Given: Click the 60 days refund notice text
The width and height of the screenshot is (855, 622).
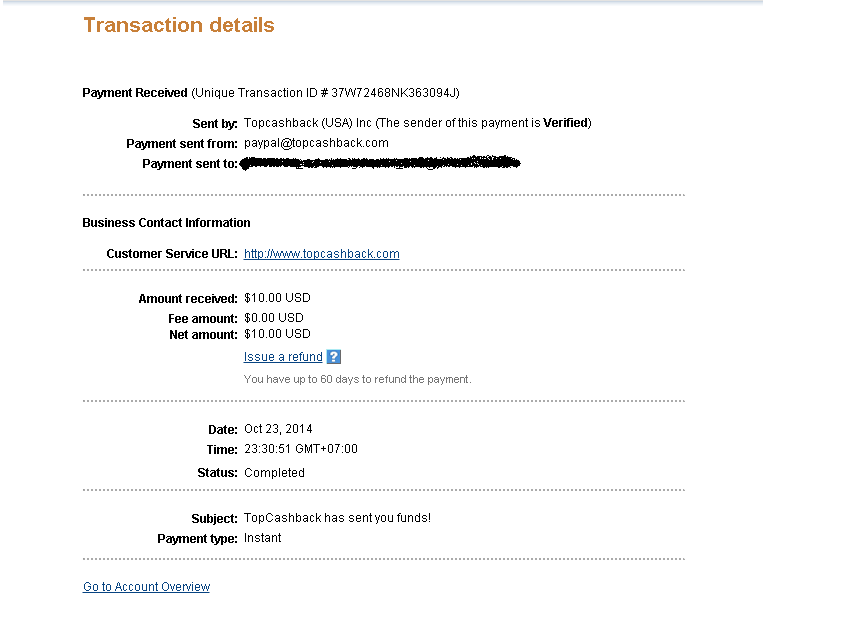Looking at the screenshot, I should tap(357, 379).
